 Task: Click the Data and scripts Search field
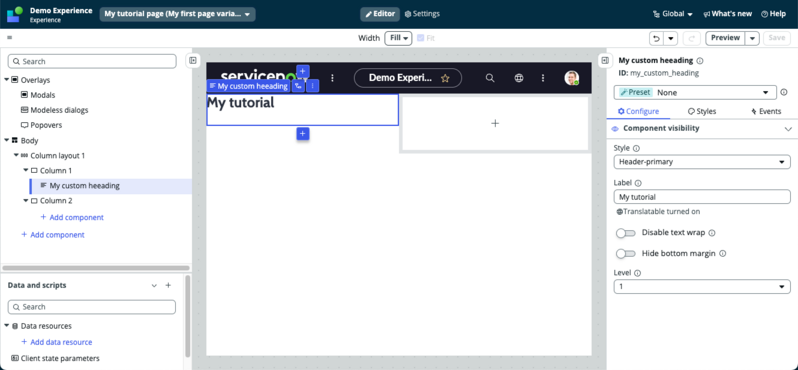(x=92, y=307)
